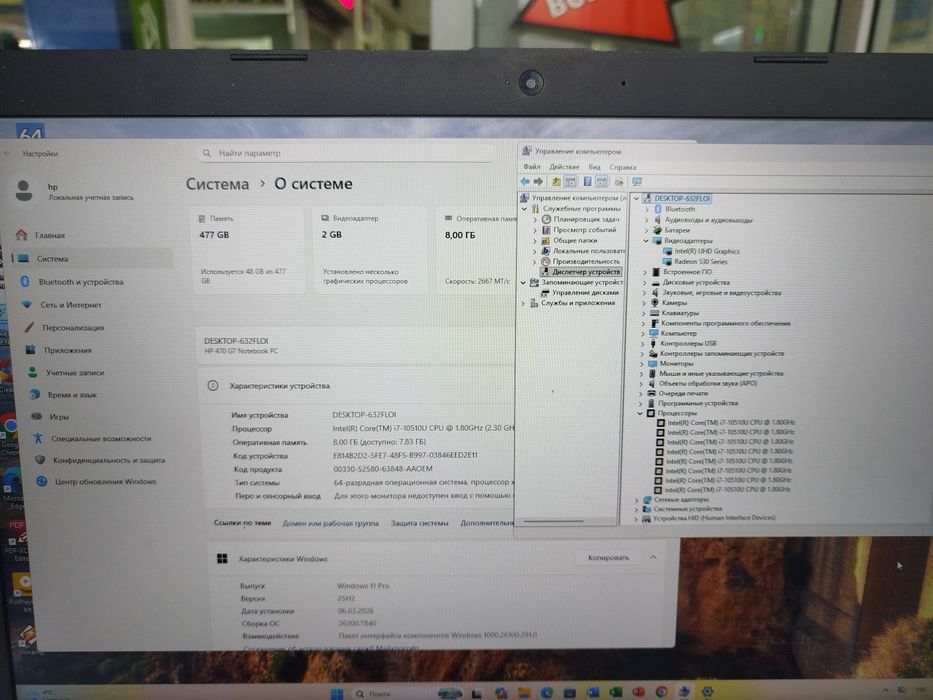The image size is (933, 700).
Task: Open Домен или рабочая группа link
Action: coord(330,523)
